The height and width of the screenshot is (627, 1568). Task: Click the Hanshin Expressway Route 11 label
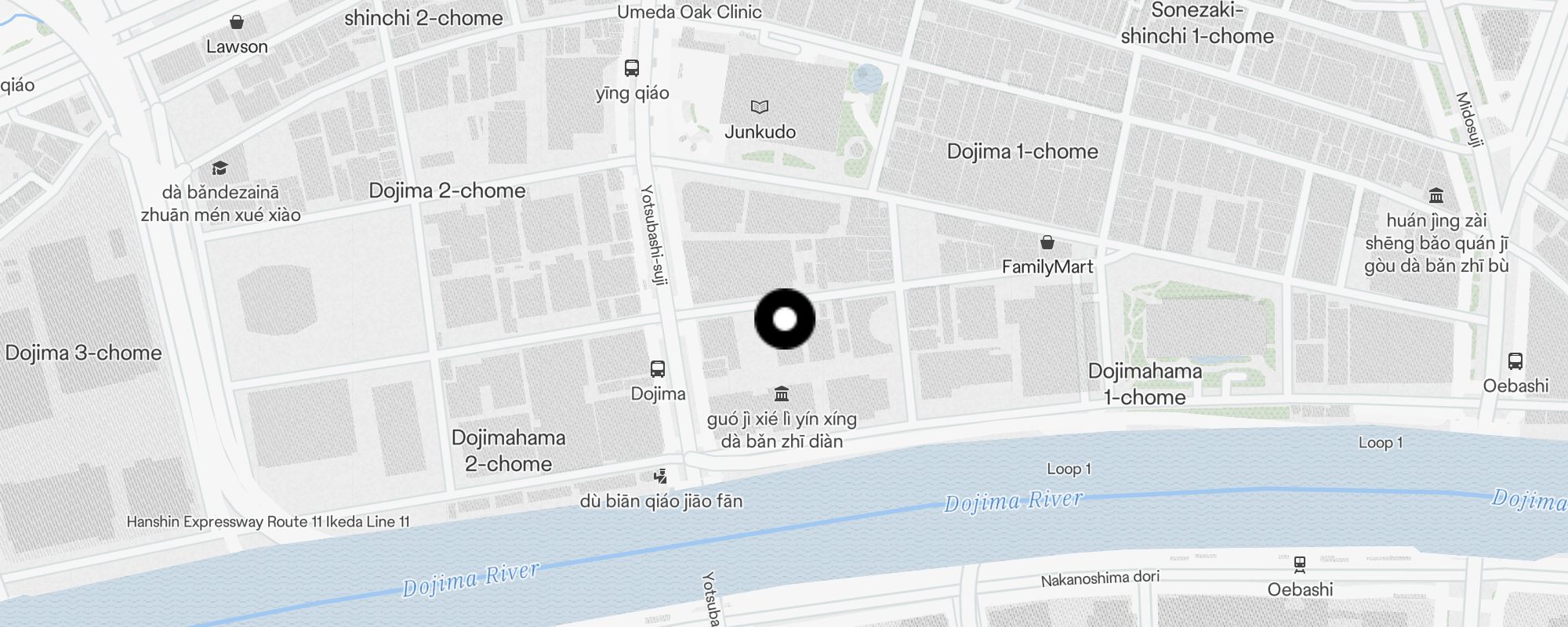coord(268,521)
